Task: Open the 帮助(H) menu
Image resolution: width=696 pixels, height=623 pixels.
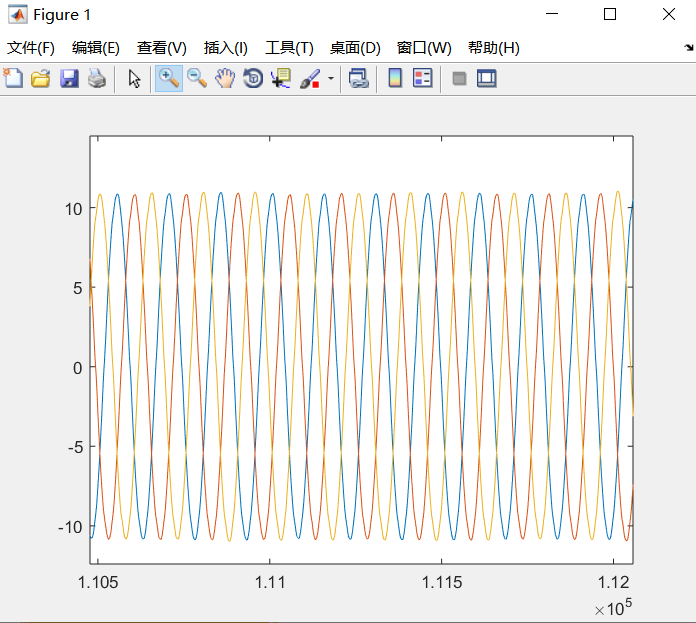Action: coord(494,47)
